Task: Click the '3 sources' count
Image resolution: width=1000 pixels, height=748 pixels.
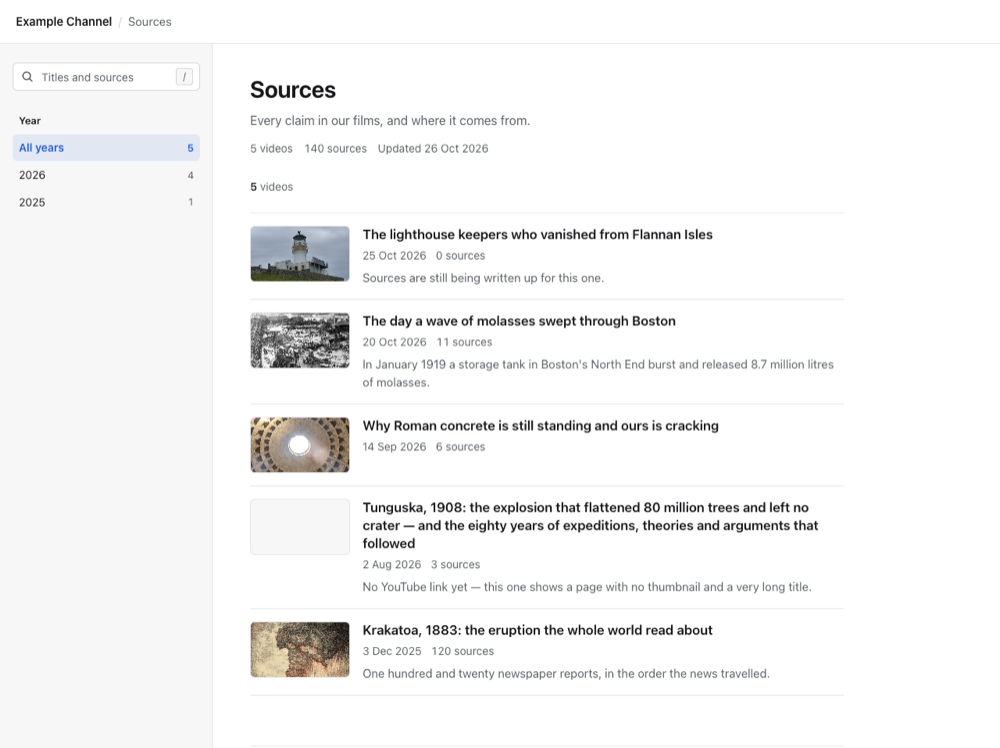Action: click(x=455, y=564)
